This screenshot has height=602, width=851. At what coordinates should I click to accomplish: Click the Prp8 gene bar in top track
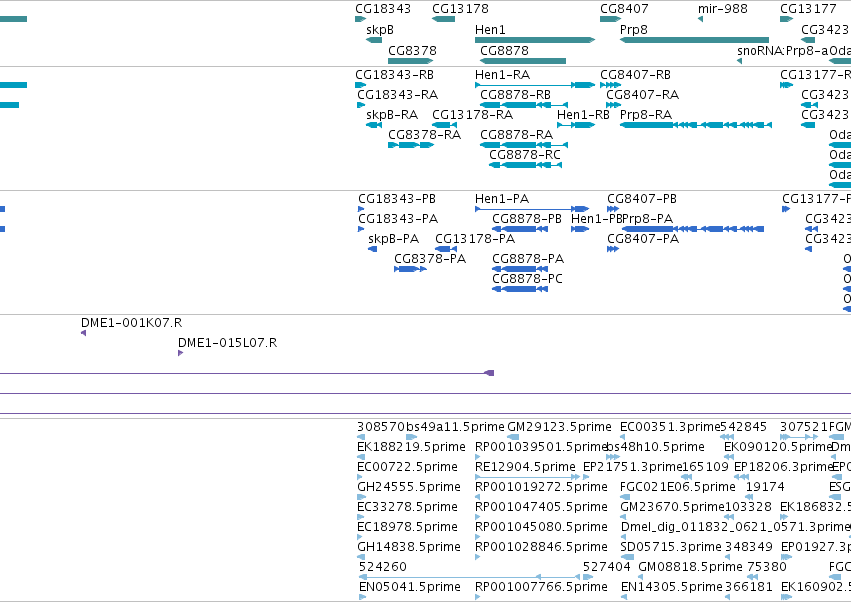tap(694, 40)
